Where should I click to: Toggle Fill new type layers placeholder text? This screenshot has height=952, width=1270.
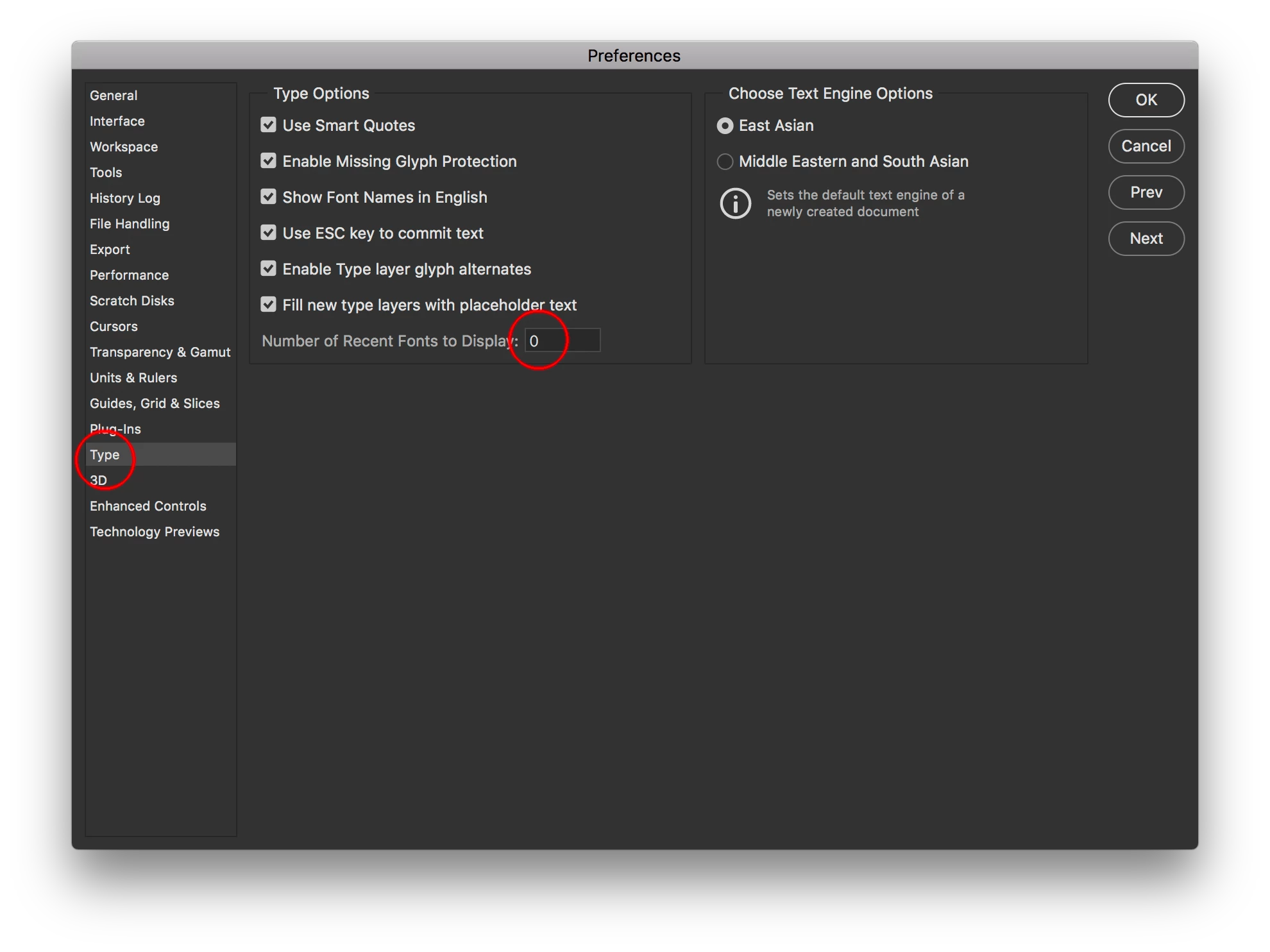click(x=268, y=305)
